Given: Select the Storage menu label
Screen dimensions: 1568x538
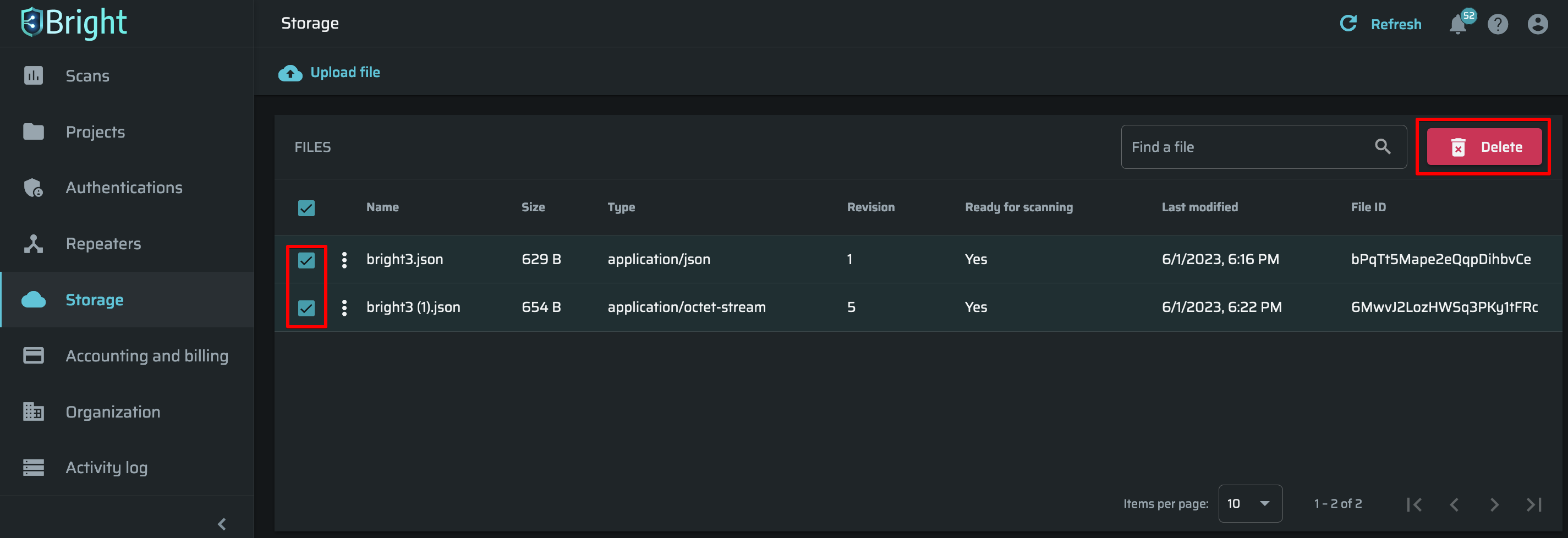Looking at the screenshot, I should tap(95, 300).
